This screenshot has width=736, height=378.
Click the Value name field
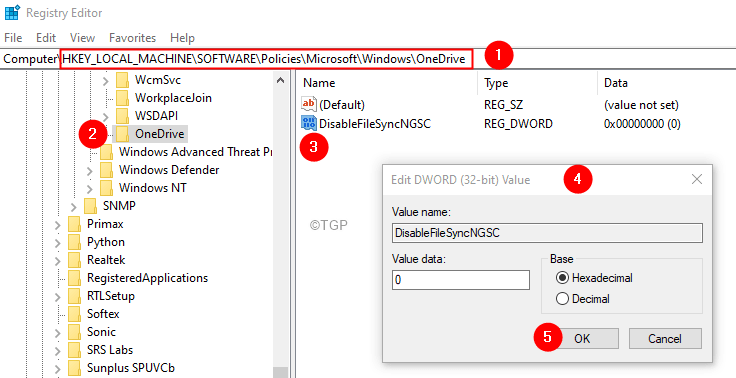point(547,233)
